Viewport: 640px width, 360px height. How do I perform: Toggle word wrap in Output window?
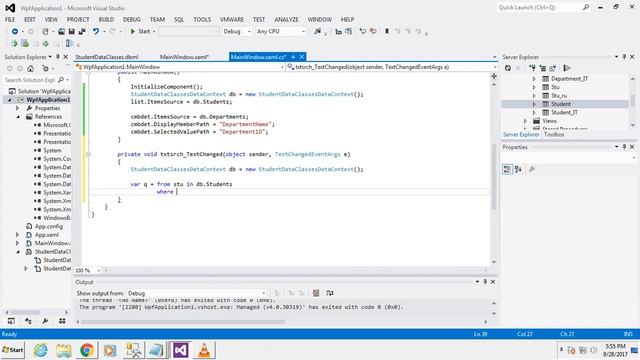tap(329, 293)
